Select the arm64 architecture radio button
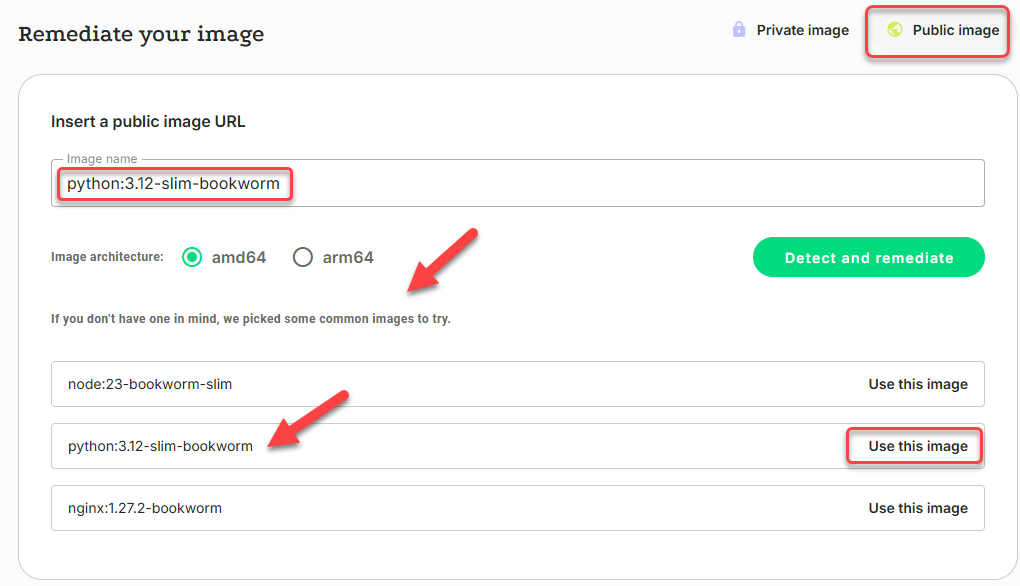Viewport: 1020px width, 586px height. (302, 258)
